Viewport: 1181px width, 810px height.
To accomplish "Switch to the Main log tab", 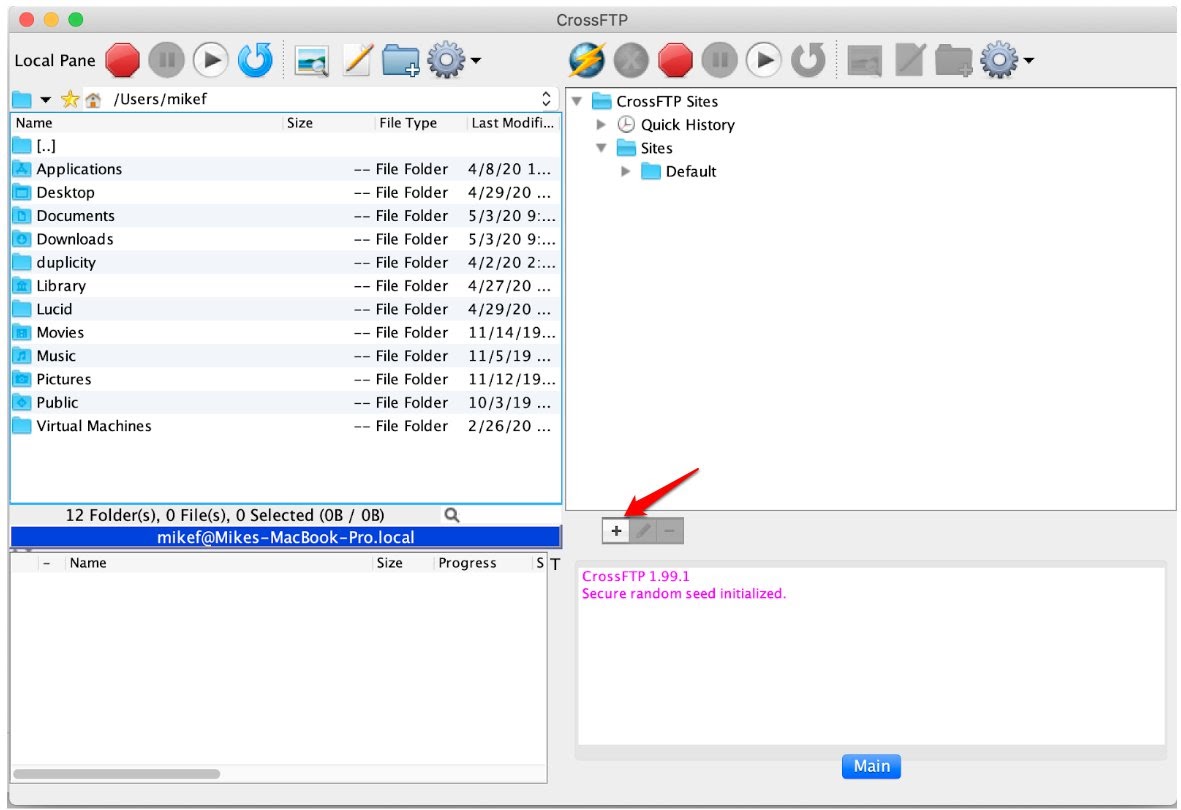I will click(x=871, y=766).
